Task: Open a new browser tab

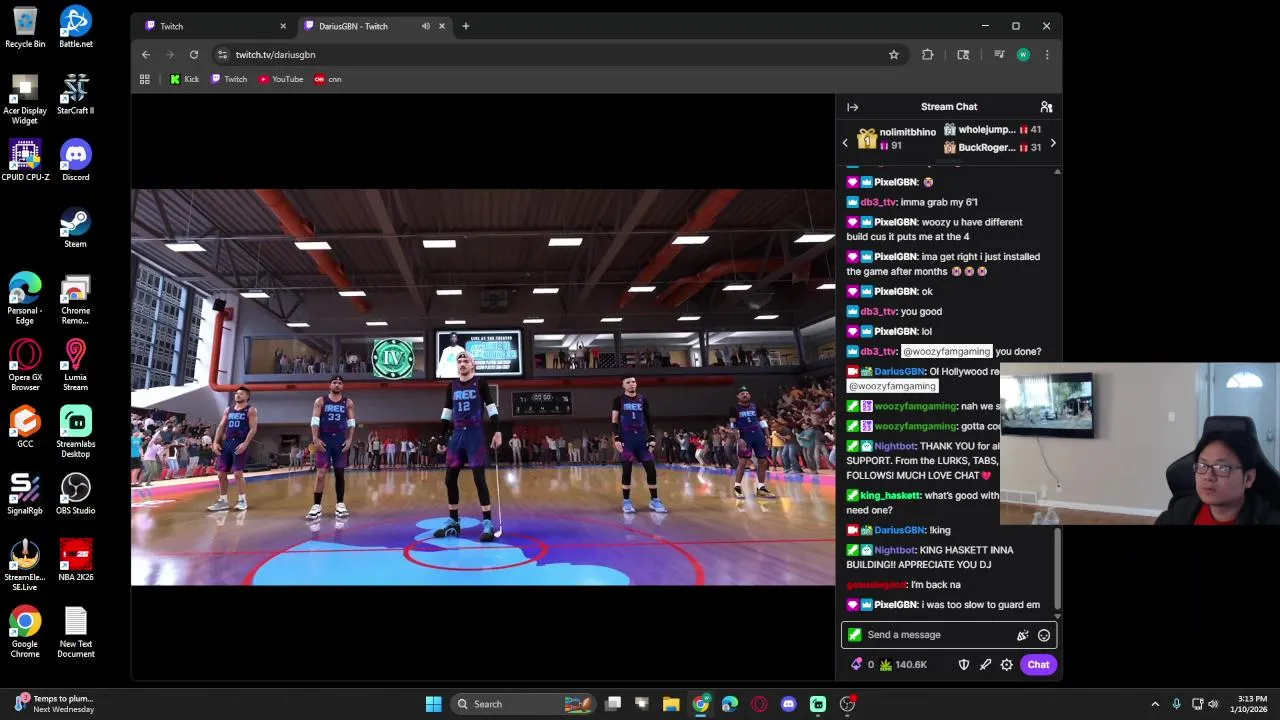Action: (465, 26)
